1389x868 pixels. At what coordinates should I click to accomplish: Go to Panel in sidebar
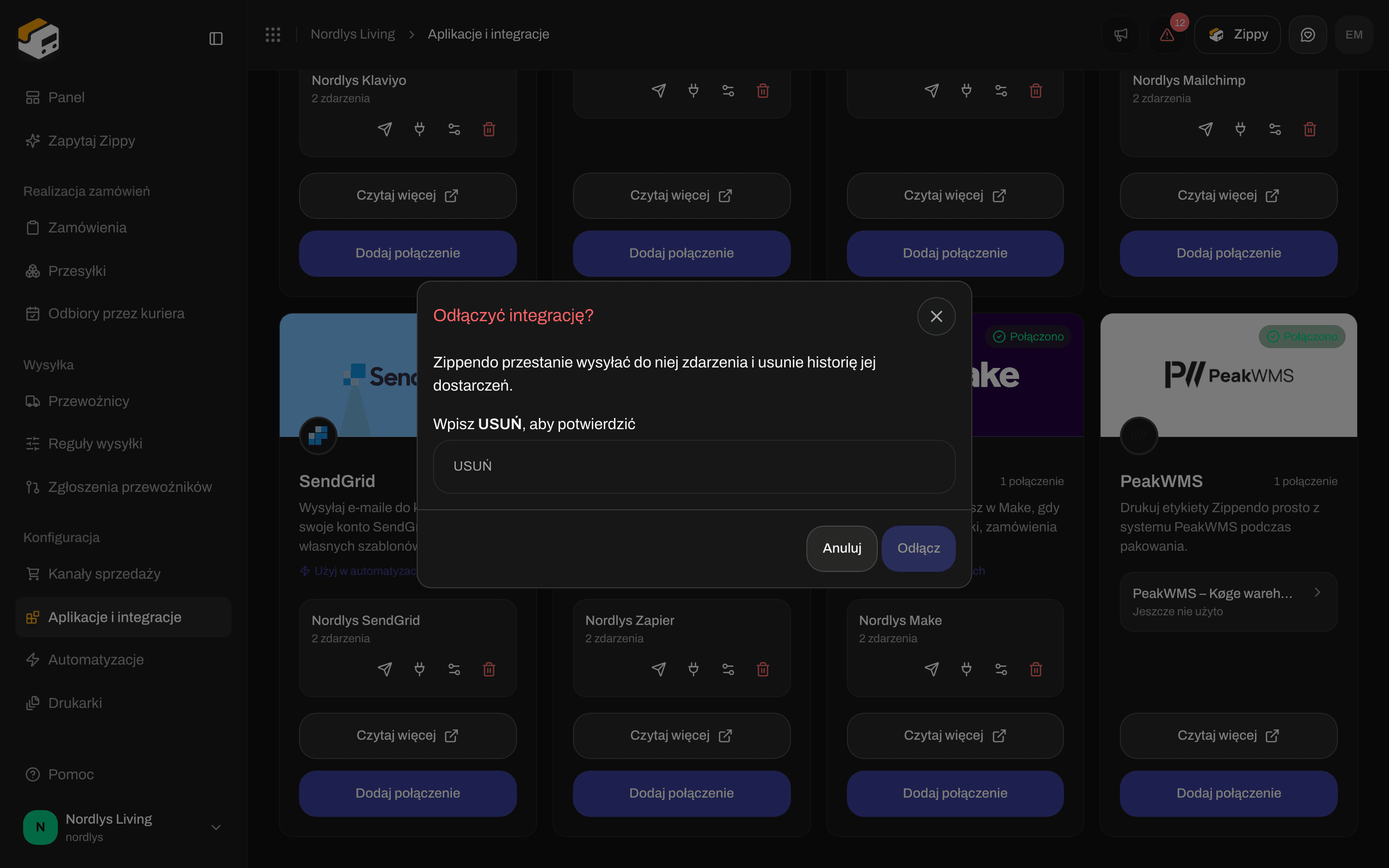pyautogui.click(x=123, y=97)
